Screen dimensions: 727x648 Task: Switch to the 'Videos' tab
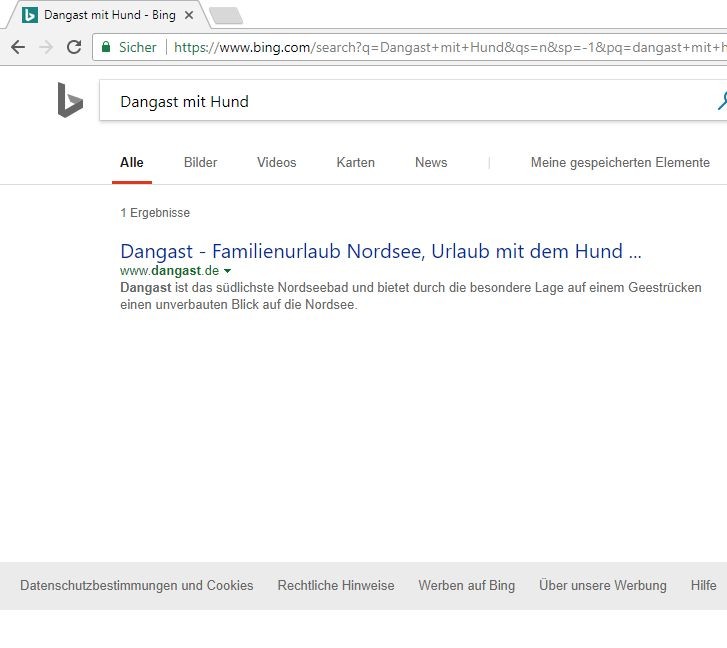276,162
